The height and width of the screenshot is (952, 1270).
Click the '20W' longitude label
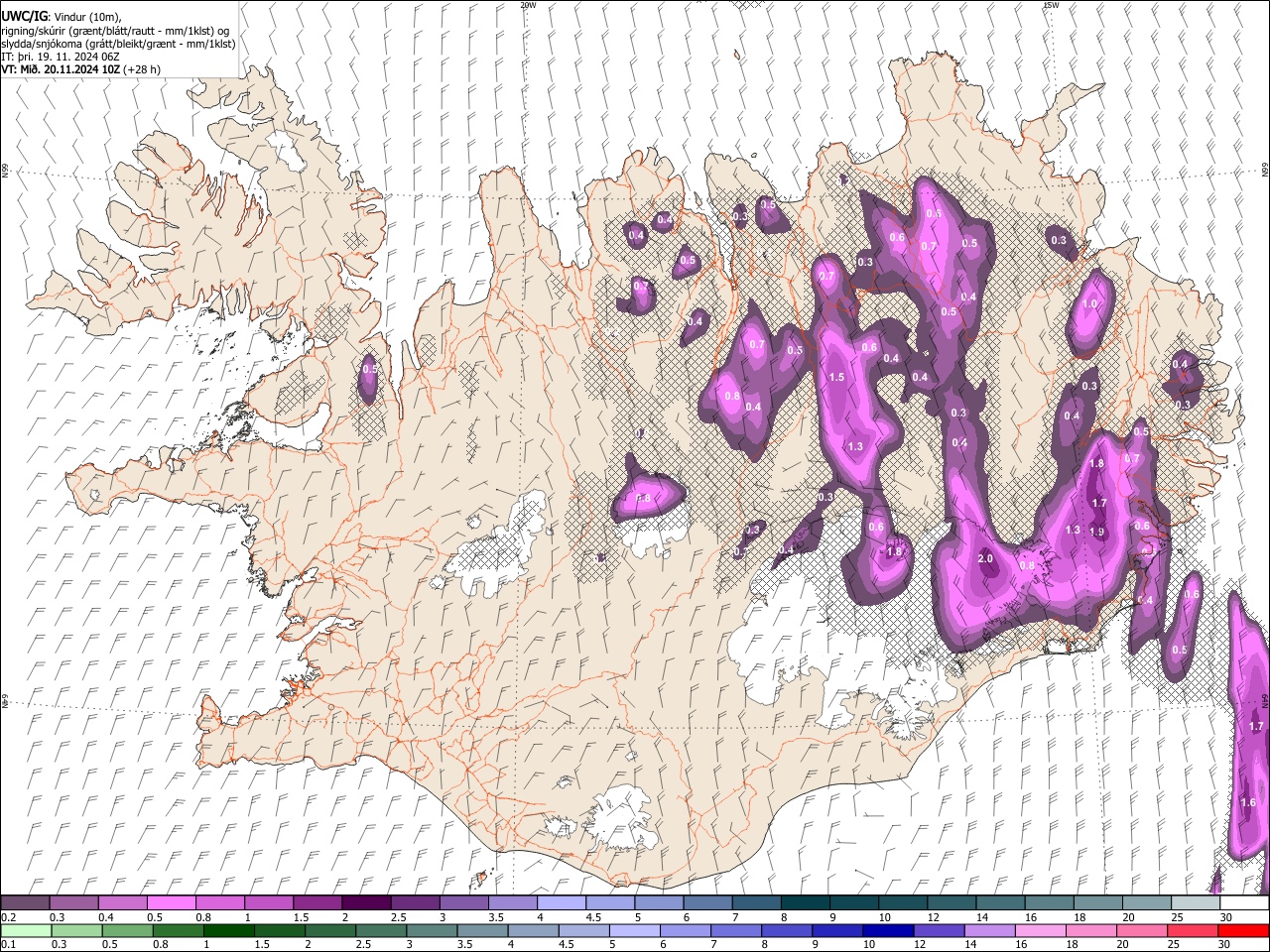tap(529, 5)
